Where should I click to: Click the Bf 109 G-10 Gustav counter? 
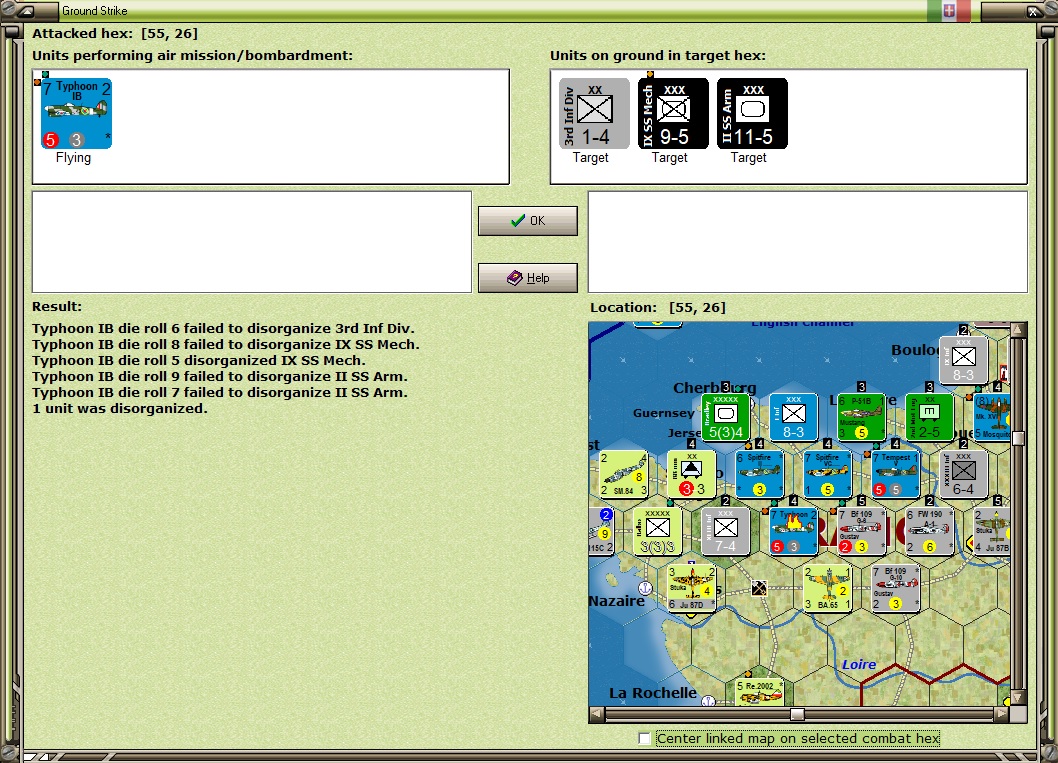[895, 588]
